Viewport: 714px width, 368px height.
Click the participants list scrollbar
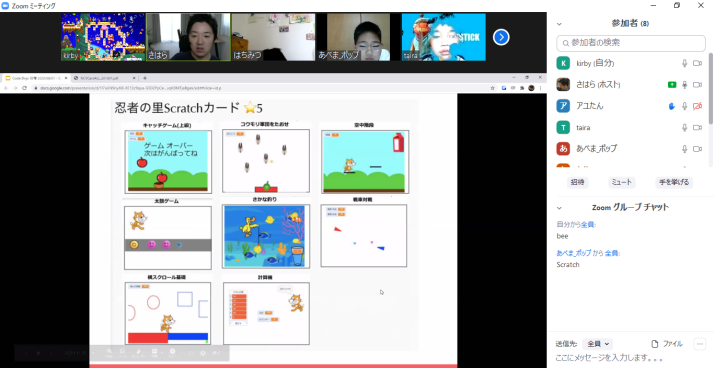tap(711, 89)
